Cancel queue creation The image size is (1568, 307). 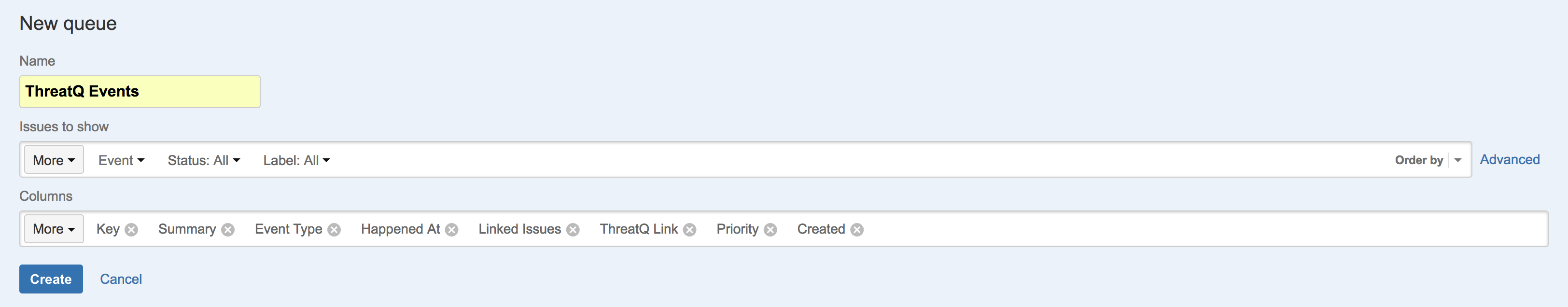coord(121,279)
